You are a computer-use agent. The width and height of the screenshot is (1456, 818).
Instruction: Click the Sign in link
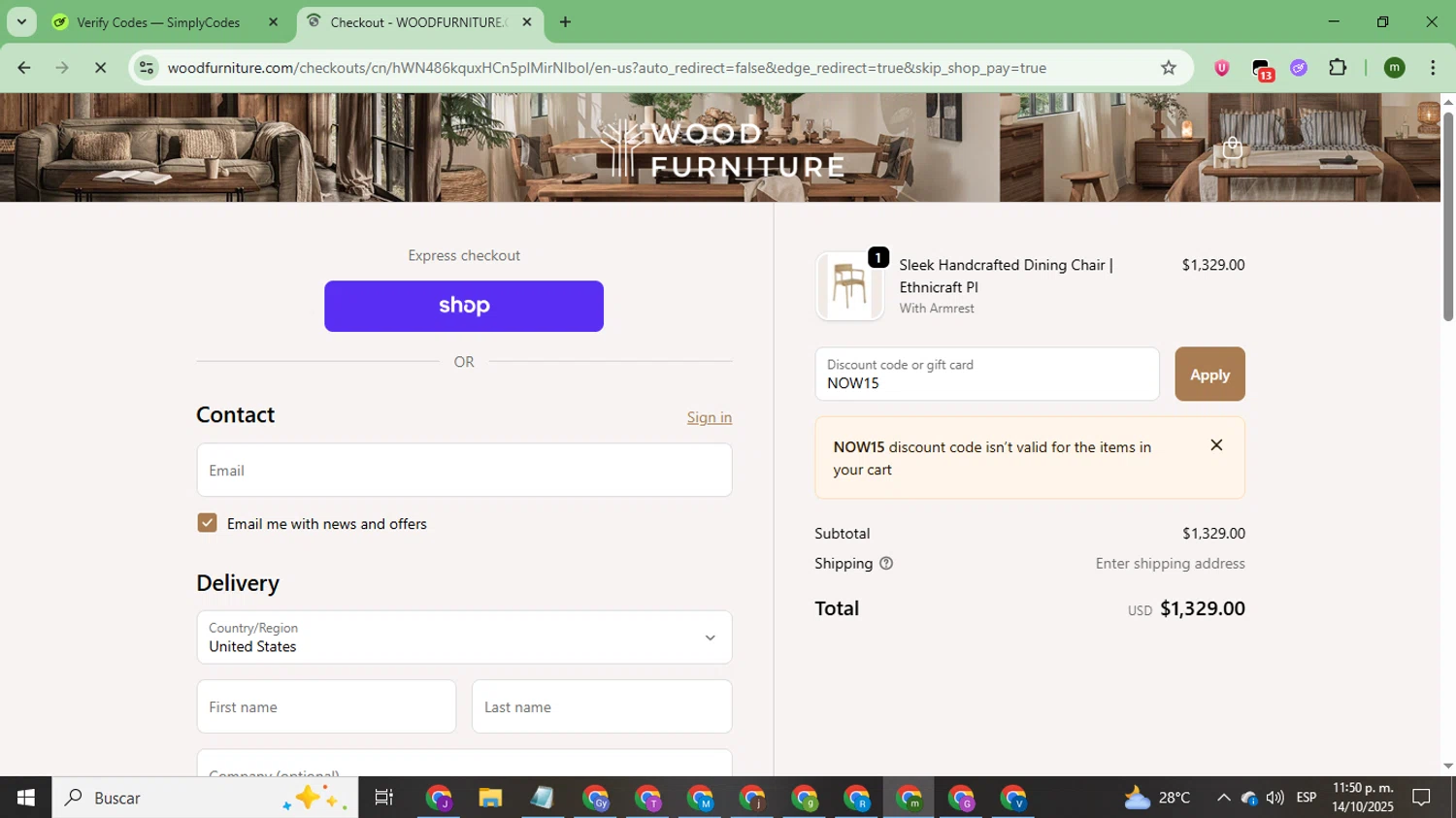[709, 417]
